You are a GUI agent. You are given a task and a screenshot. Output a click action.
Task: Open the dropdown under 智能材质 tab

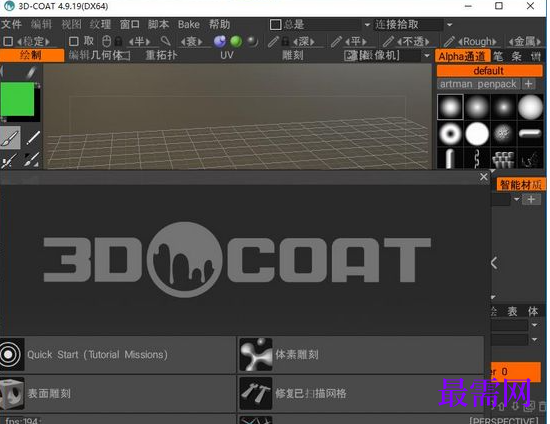point(516,199)
